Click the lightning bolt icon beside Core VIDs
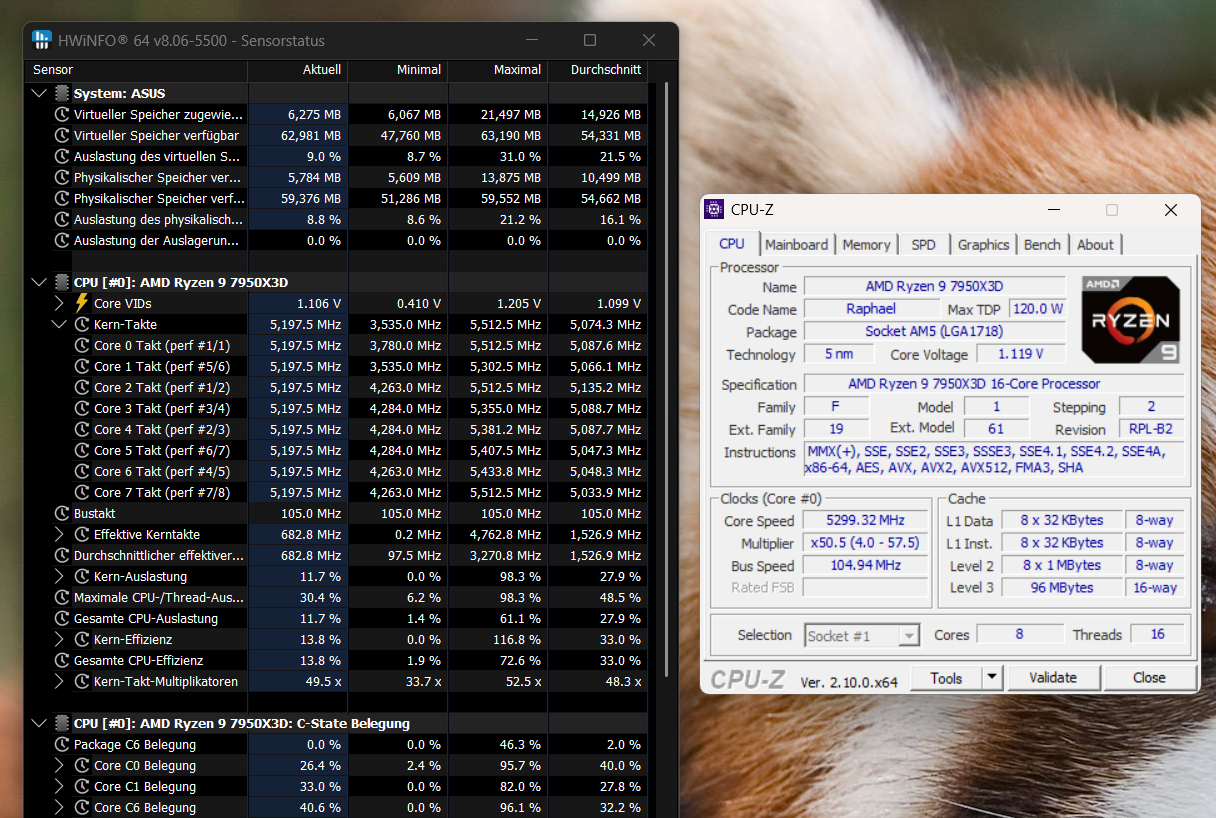The image size is (1216, 818). pyautogui.click(x=82, y=303)
